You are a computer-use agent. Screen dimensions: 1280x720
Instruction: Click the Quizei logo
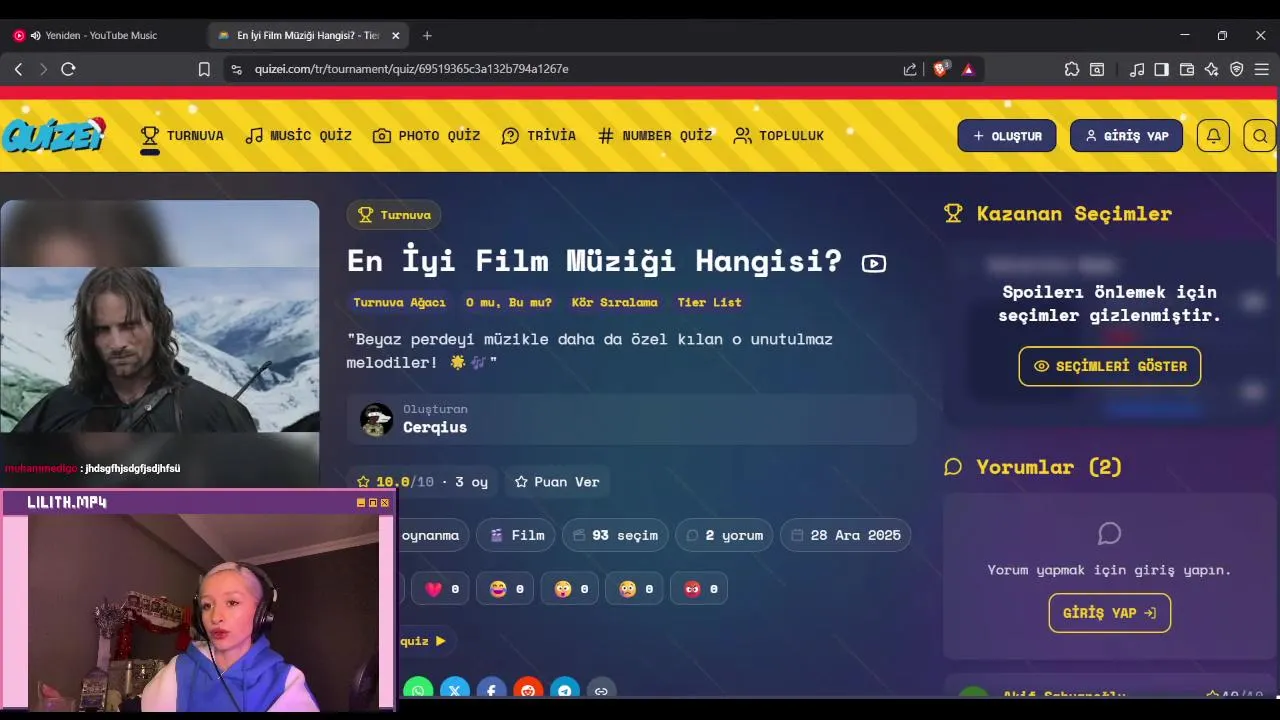[53, 135]
